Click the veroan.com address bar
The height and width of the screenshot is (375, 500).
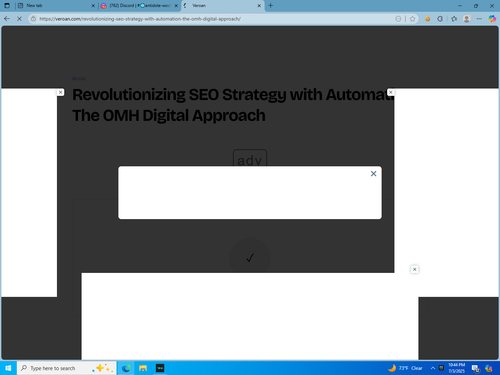213,19
